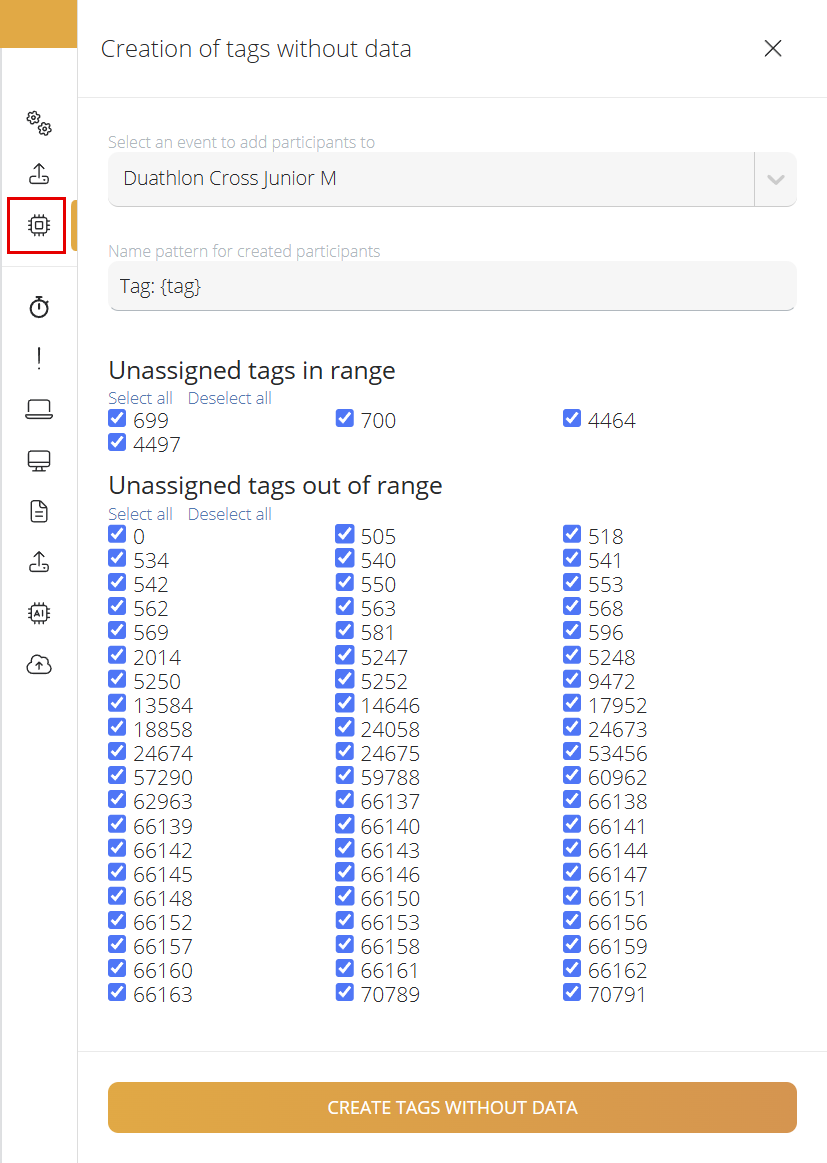The image size is (827, 1163).
Task: Click the tag number 66147 label
Action: coord(618,874)
